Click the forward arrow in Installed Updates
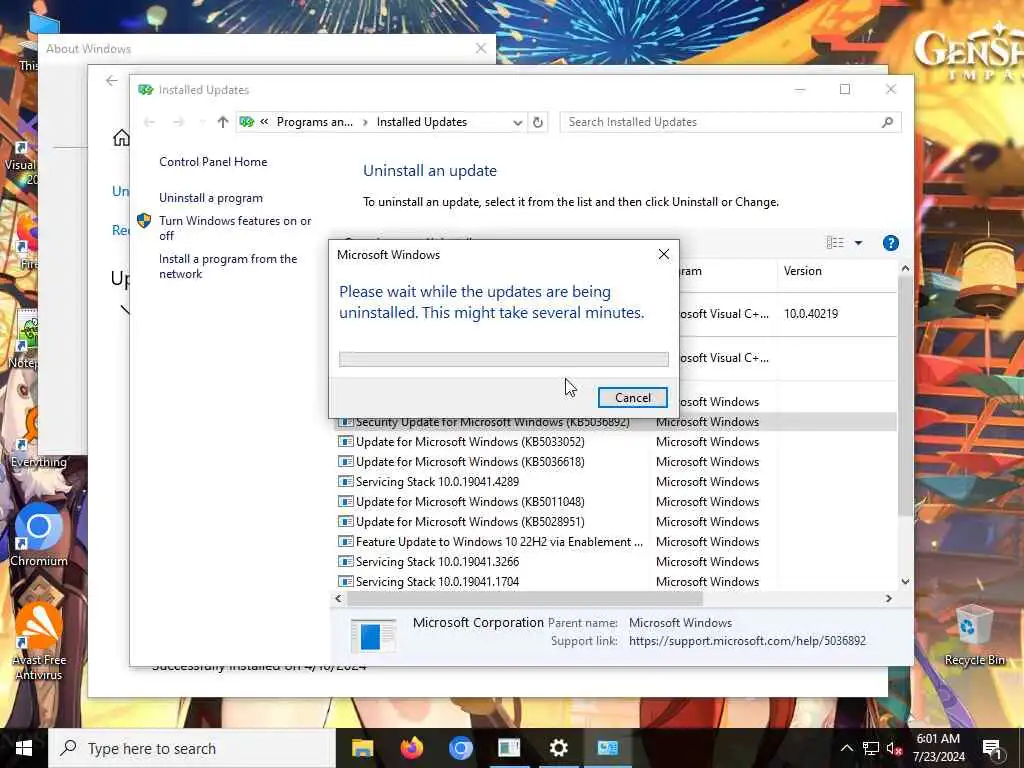This screenshot has width=1024, height=768. click(x=178, y=122)
